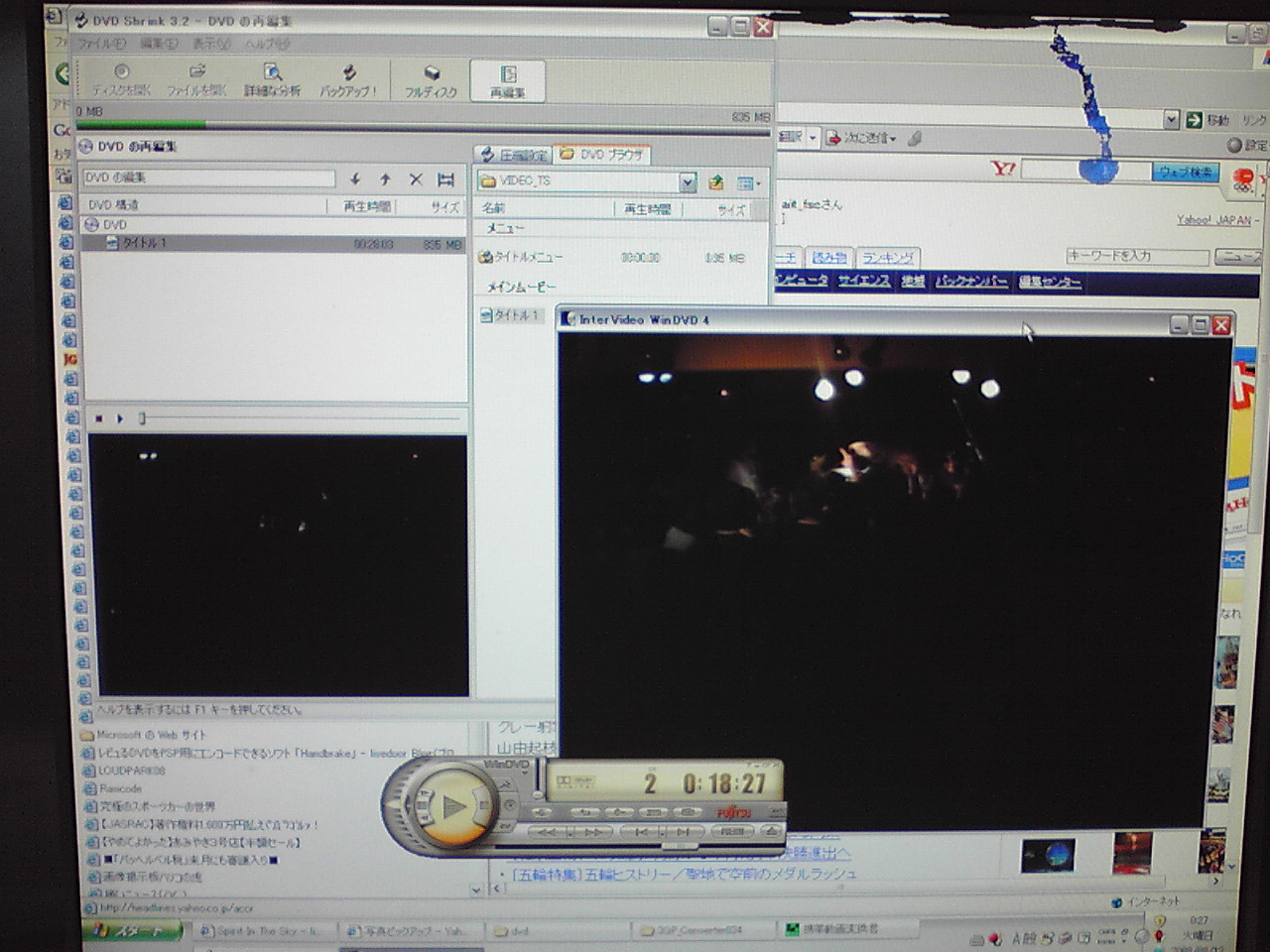
Task: Set start/end frames with the film-strip icon
Action: pos(445,179)
